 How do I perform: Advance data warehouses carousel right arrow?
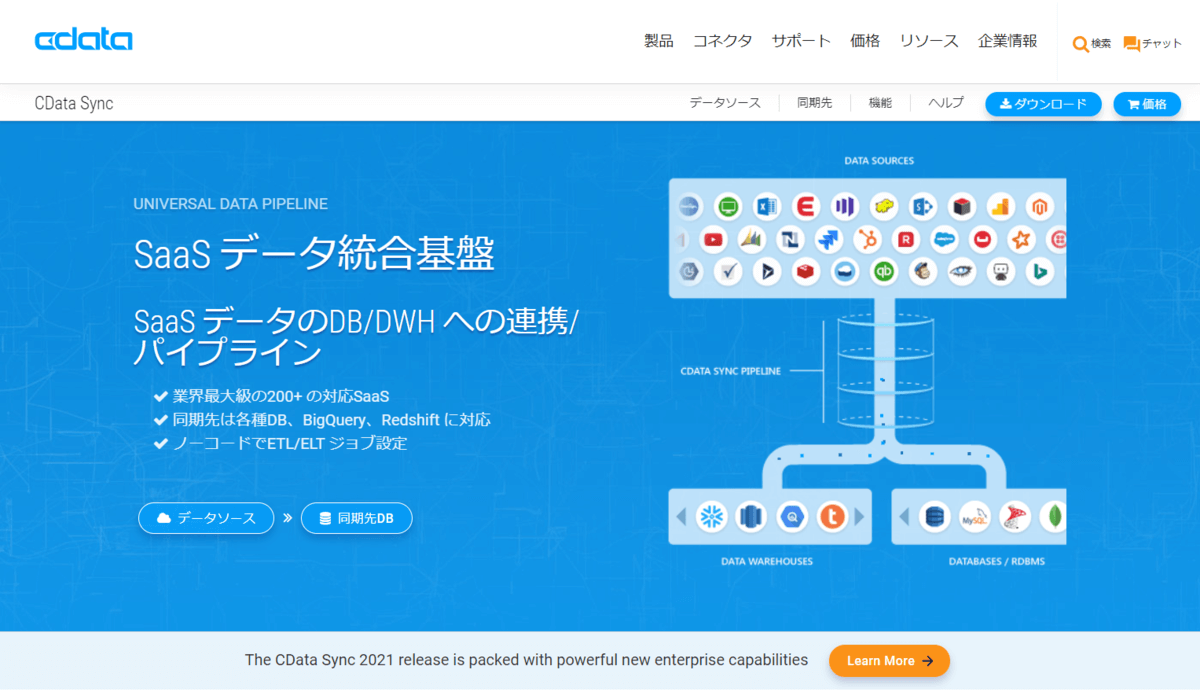(x=859, y=517)
